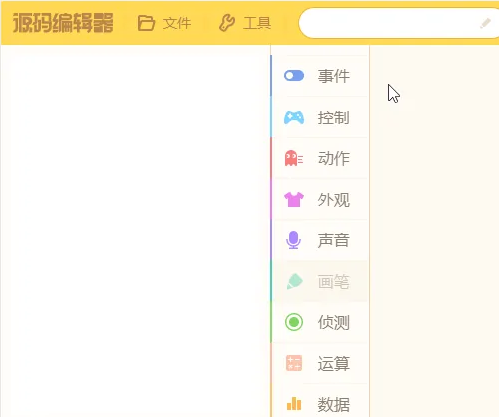Click the 动作 ghost icon

(x=294, y=158)
